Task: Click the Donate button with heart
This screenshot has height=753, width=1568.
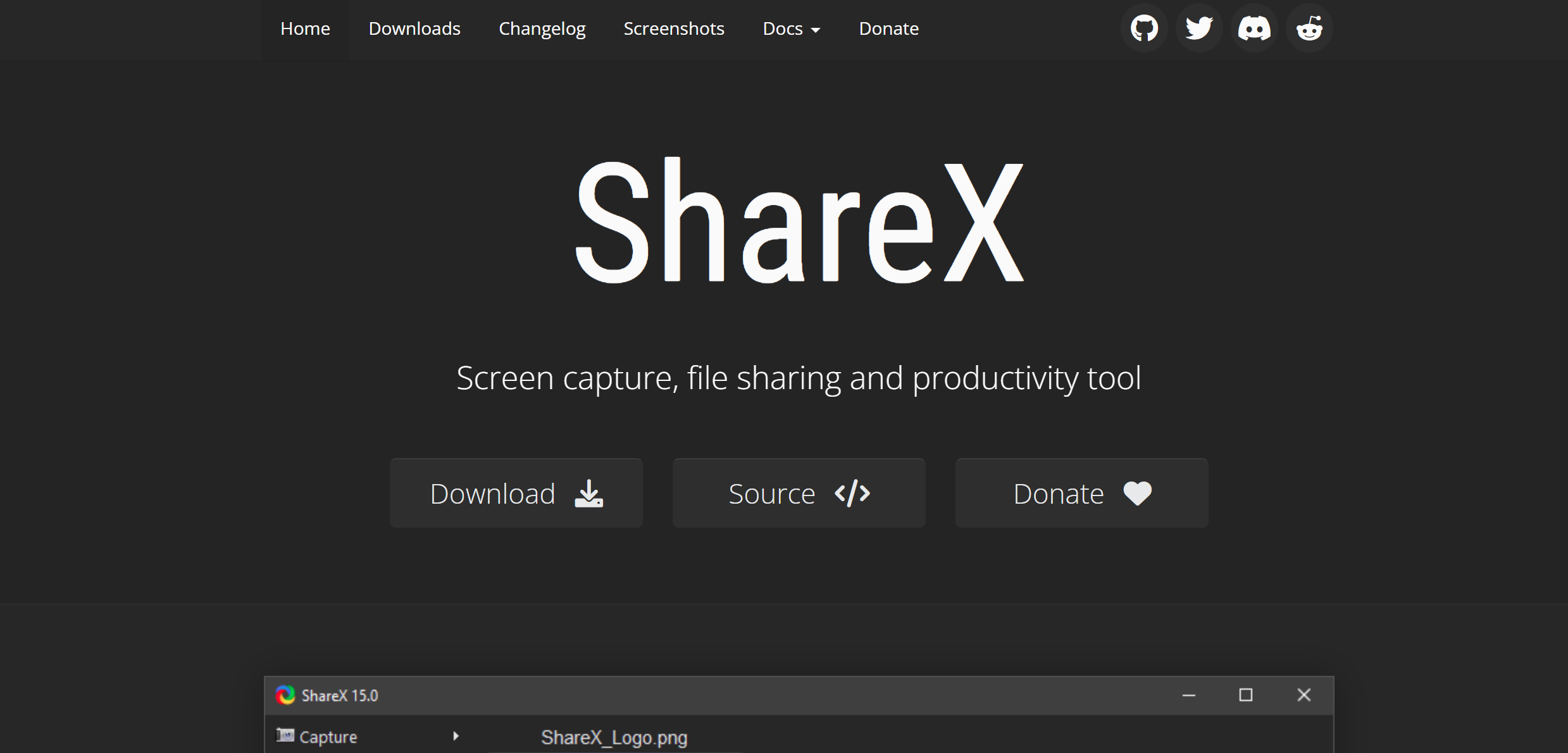Action: point(1082,493)
